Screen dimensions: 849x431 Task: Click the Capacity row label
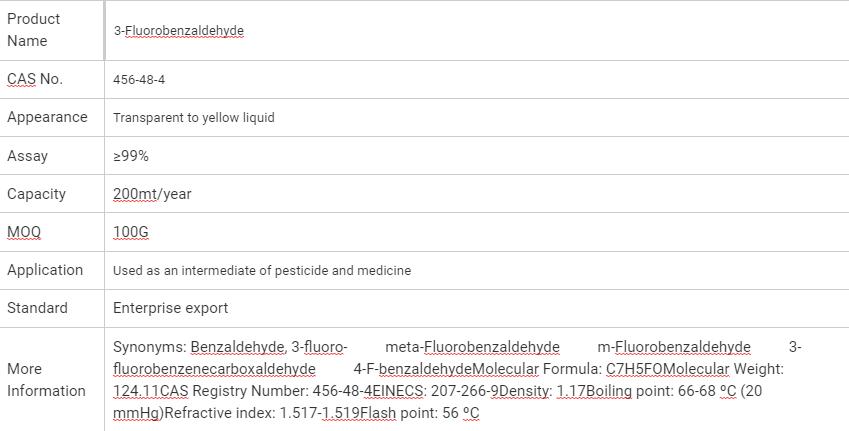click(x=36, y=194)
